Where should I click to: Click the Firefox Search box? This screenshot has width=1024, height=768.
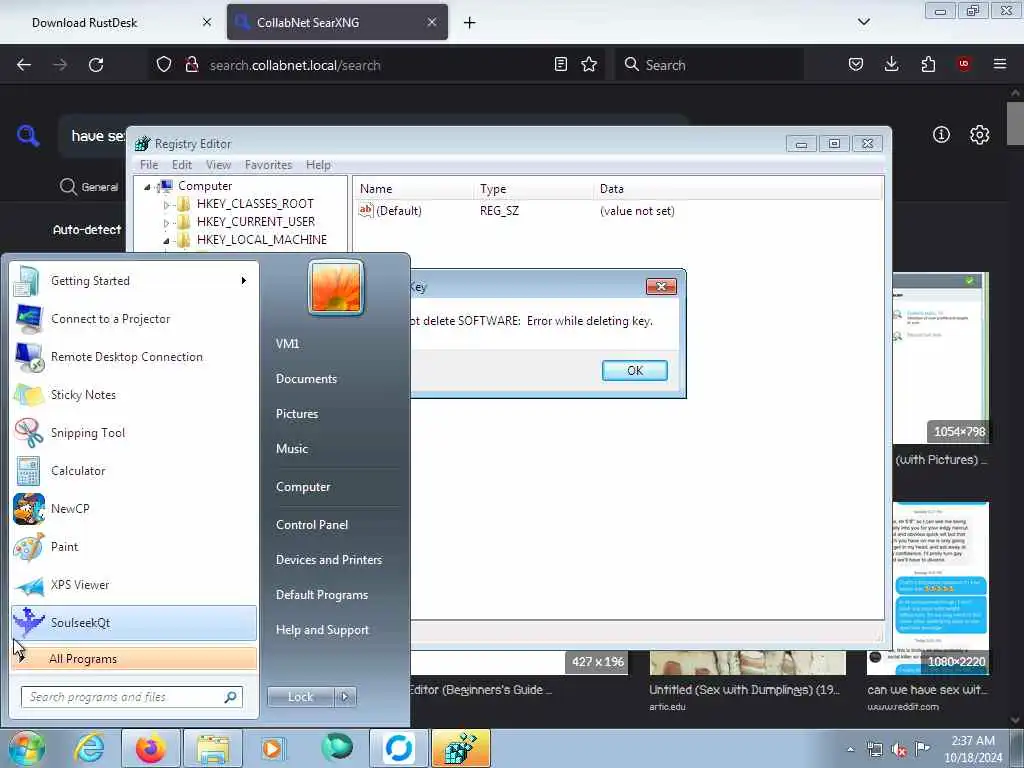709,65
